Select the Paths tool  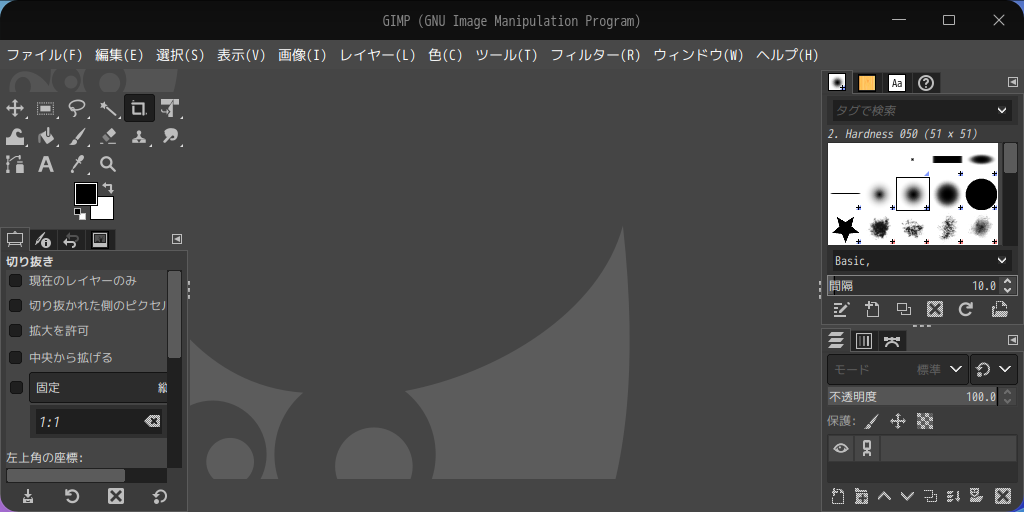tap(14, 164)
